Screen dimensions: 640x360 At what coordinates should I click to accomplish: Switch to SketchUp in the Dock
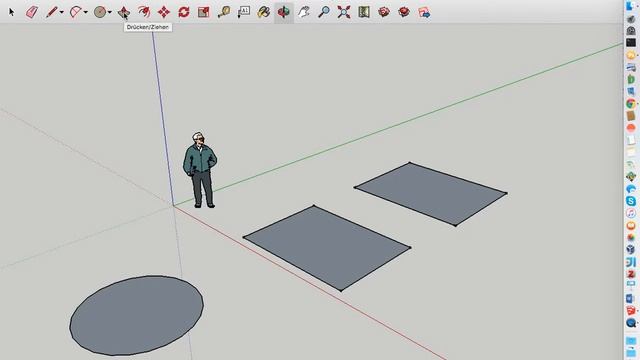pos(631,311)
